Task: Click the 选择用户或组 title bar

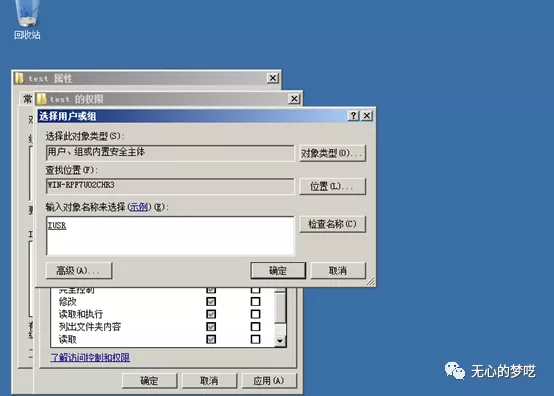Action: (193, 116)
